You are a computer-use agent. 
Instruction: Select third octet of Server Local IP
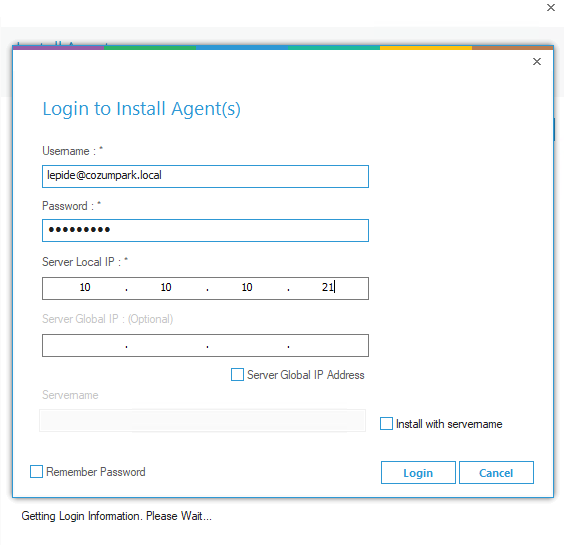pos(247,287)
